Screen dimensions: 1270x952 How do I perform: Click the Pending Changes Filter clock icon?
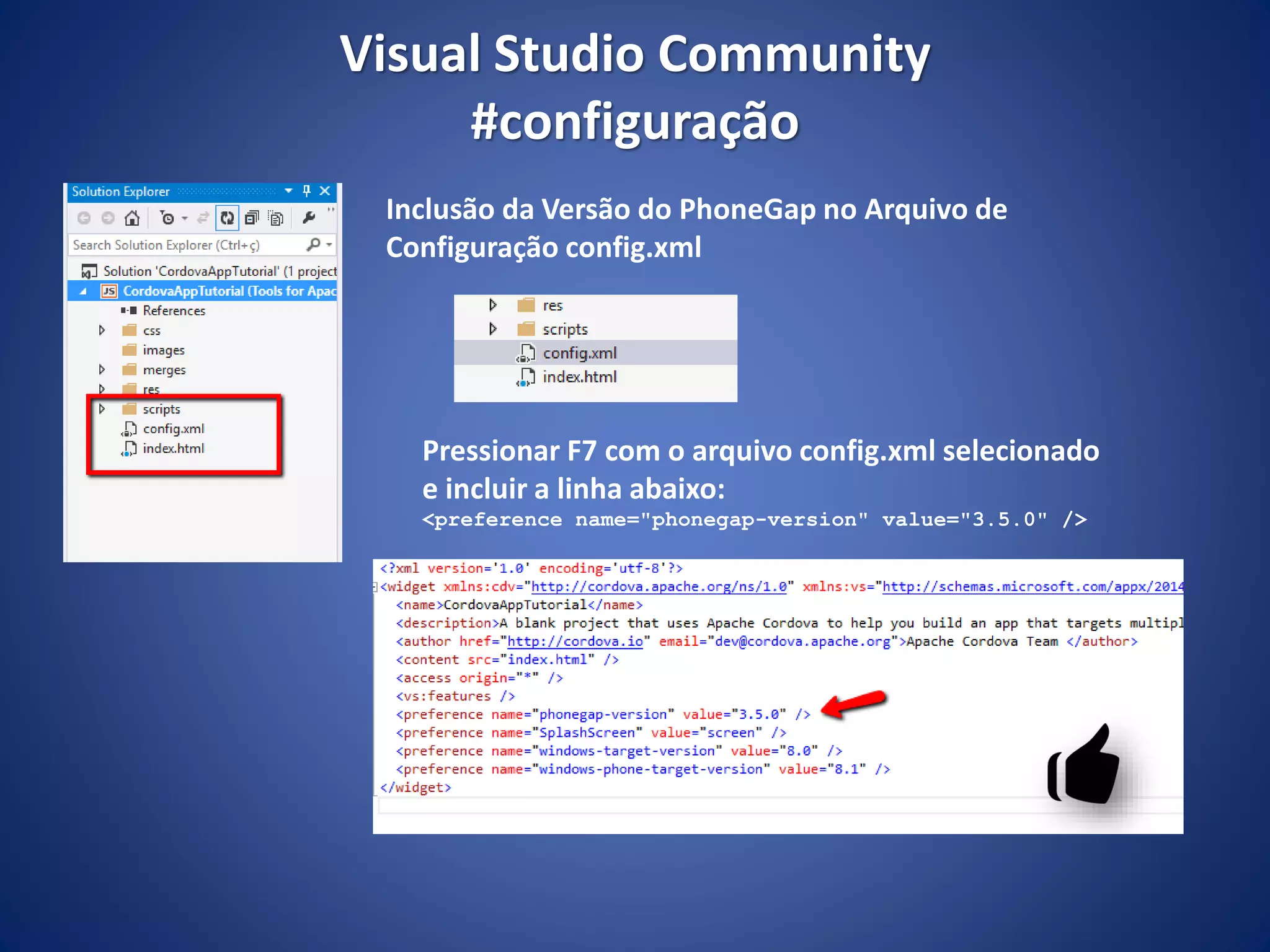tap(167, 218)
